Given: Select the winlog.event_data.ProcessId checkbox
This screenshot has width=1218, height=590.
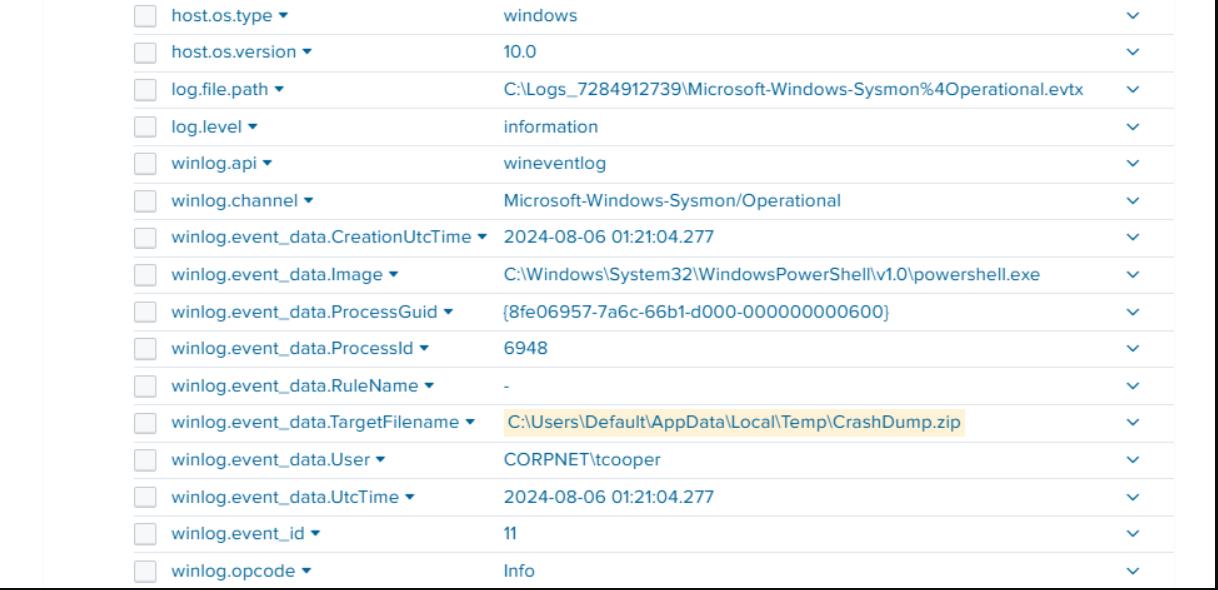Looking at the screenshot, I should point(145,349).
